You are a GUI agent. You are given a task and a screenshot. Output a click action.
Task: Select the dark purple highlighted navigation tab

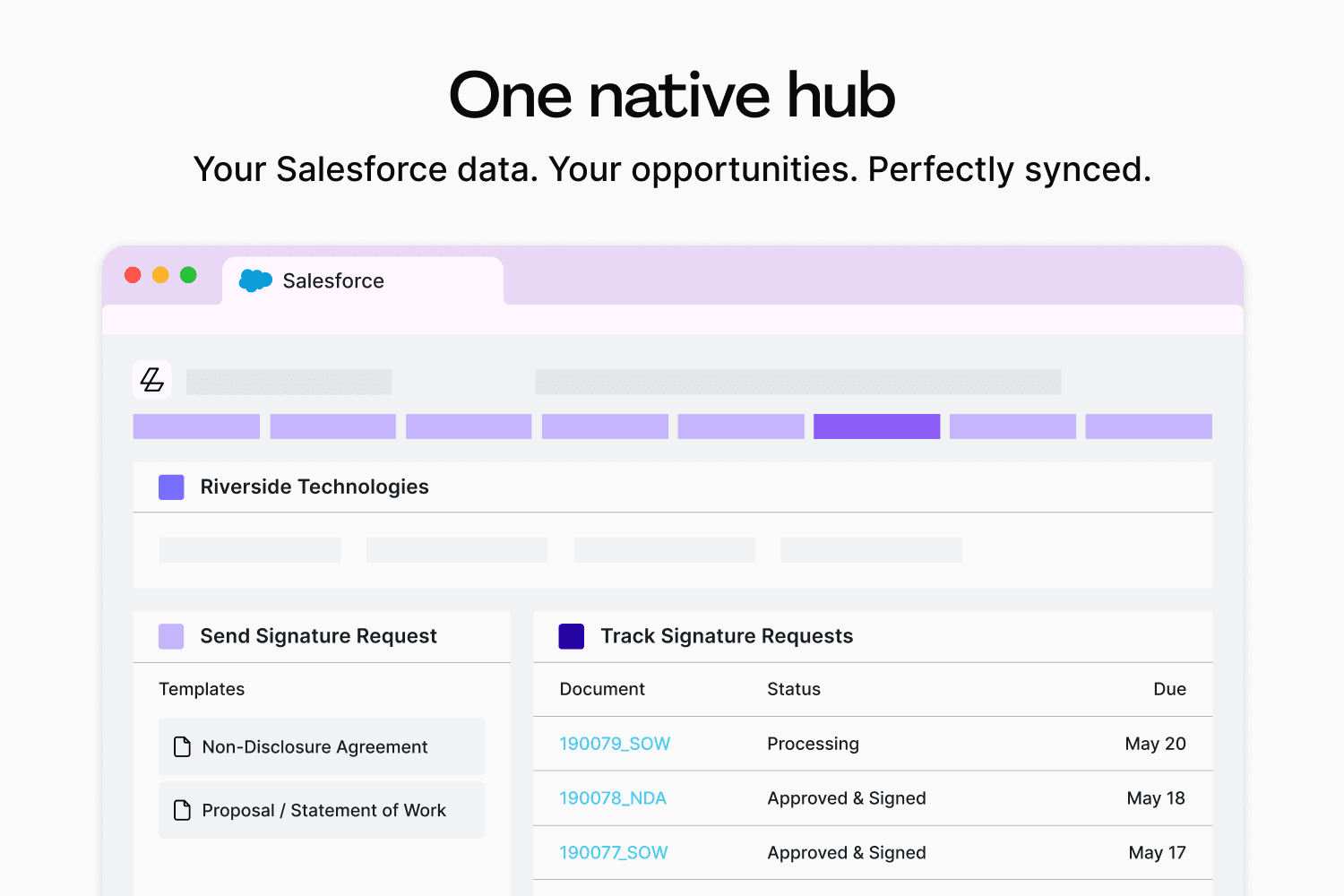pos(876,426)
